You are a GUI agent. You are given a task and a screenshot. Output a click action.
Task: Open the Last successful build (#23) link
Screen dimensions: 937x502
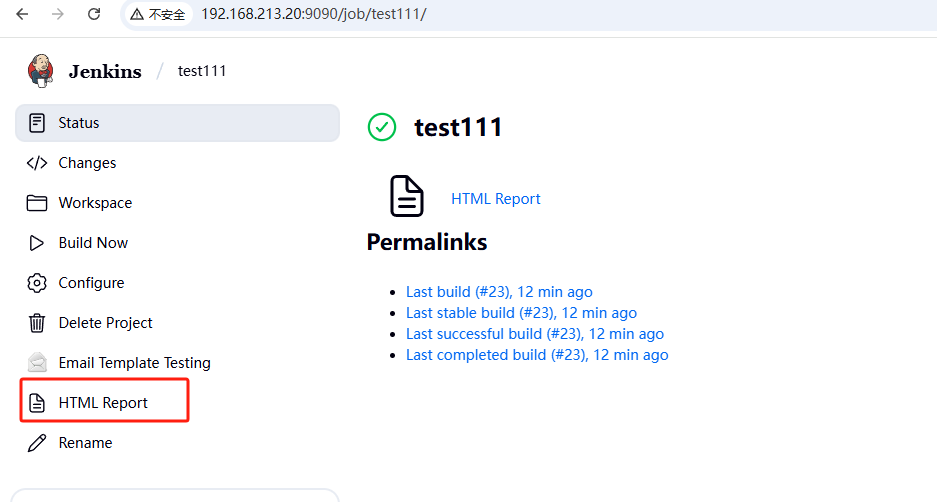534,334
